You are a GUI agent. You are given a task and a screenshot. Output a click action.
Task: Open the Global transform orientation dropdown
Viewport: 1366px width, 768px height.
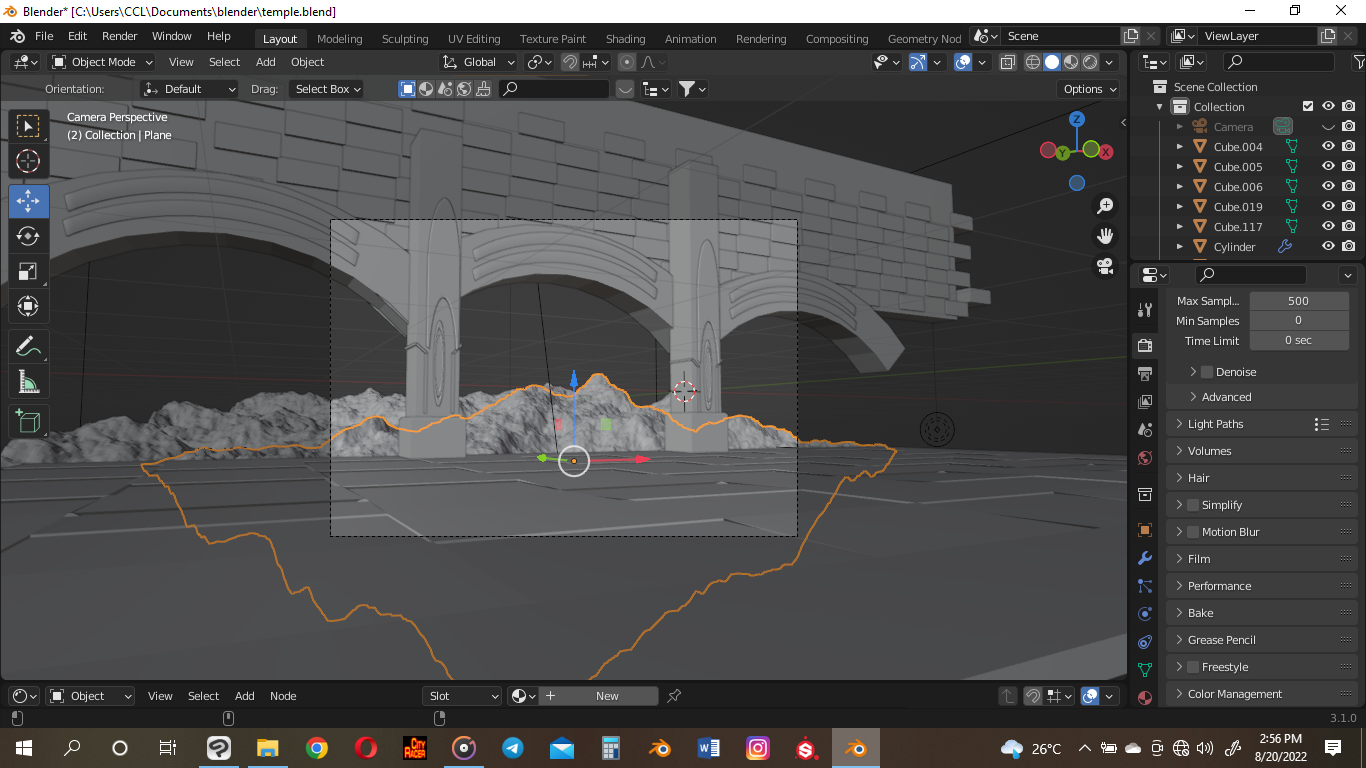pyautogui.click(x=479, y=62)
